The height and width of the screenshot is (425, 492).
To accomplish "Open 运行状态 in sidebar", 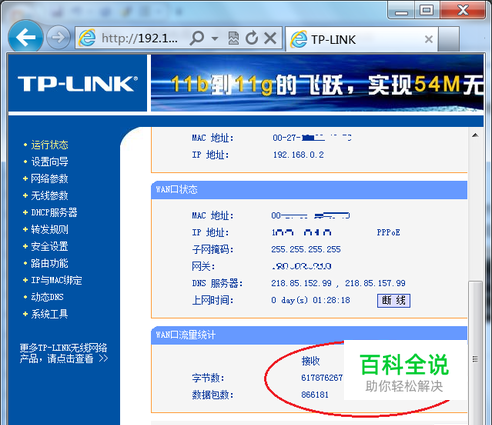I will 49,145.
